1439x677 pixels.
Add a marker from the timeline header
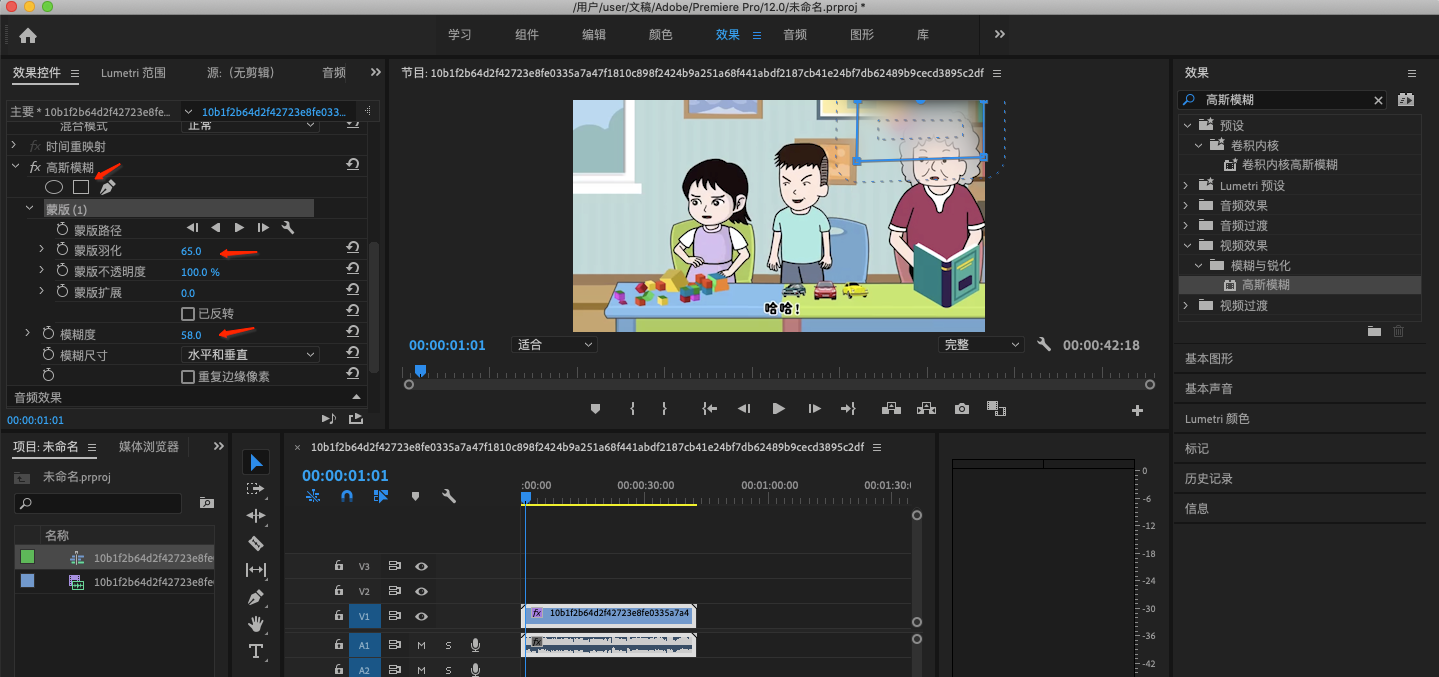coord(415,496)
